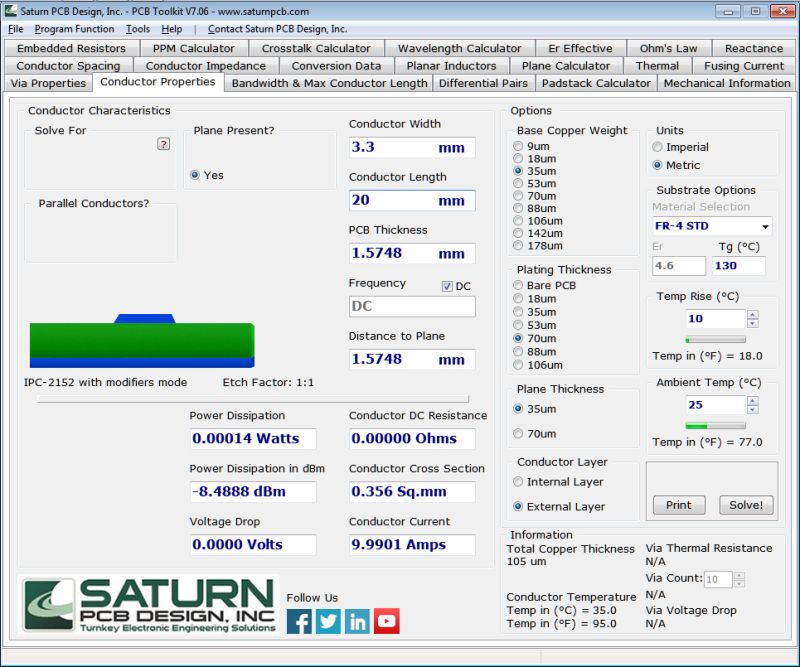Decrease Temp Rise with down arrow
The width and height of the screenshot is (800, 667).
pos(753,324)
